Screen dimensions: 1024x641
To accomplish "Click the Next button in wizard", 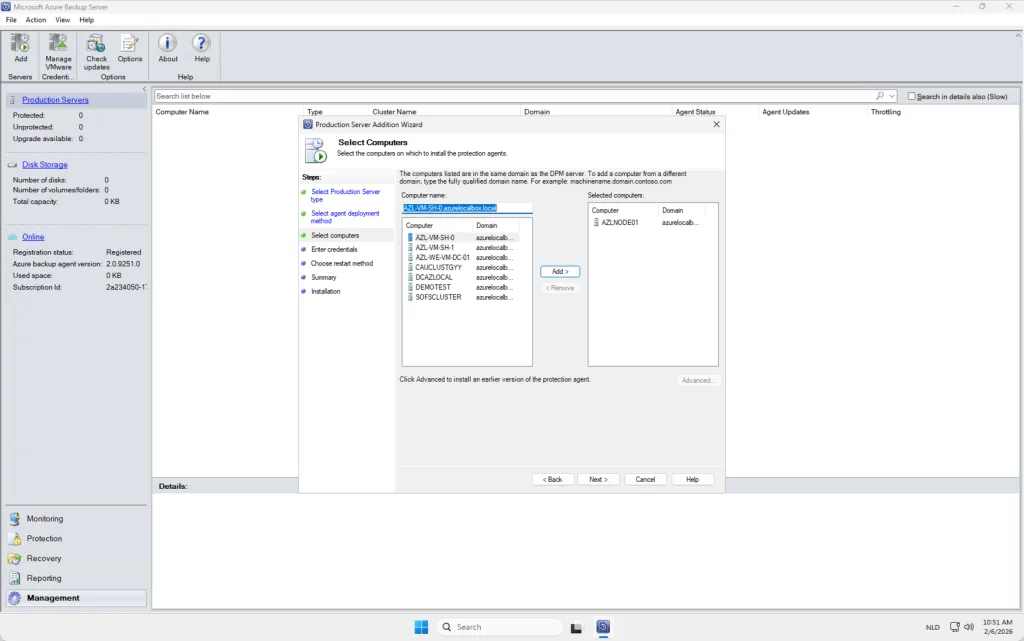I will coord(598,480).
